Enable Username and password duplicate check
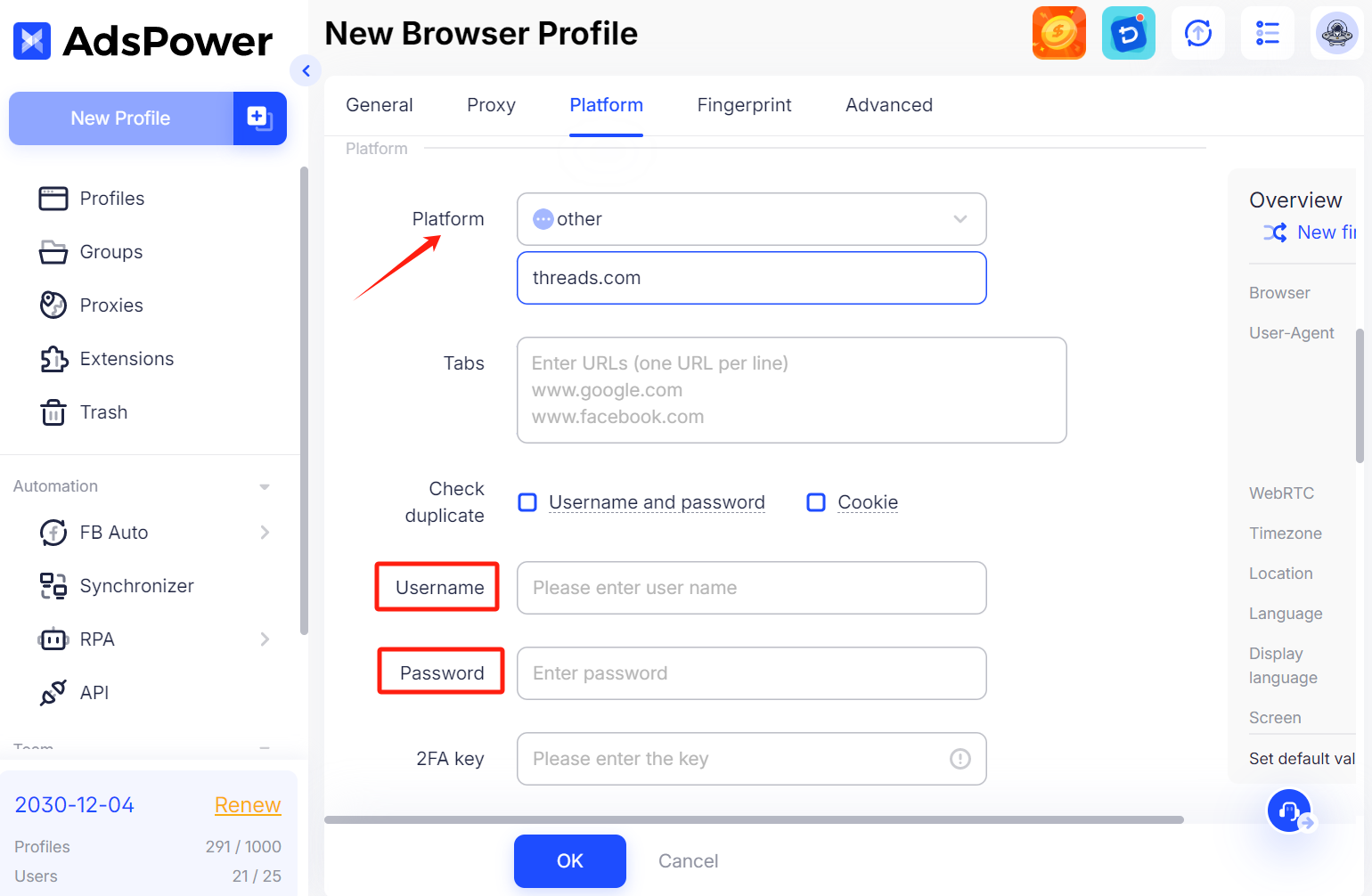The image size is (1372, 896). tap(527, 502)
